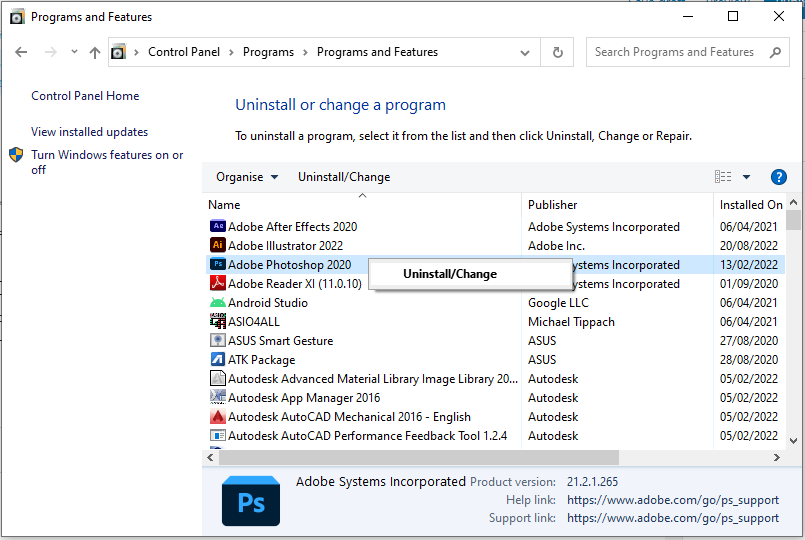Click the horizontal scrollbar left arrow

[210, 457]
